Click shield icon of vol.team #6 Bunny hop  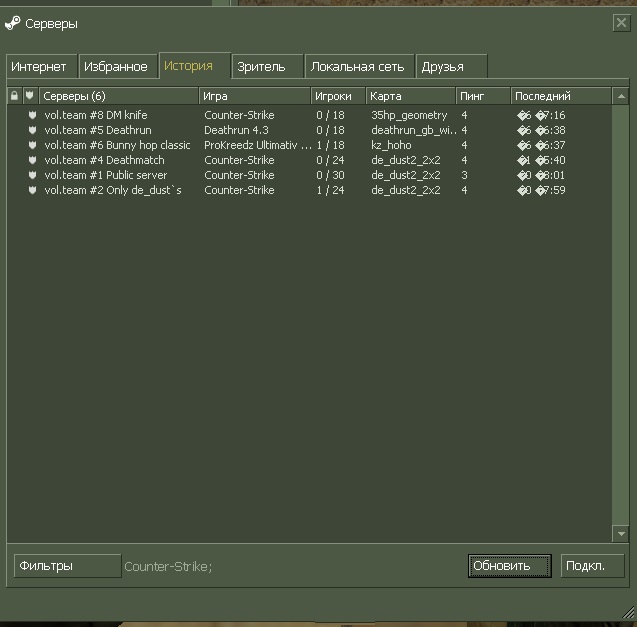[32, 145]
